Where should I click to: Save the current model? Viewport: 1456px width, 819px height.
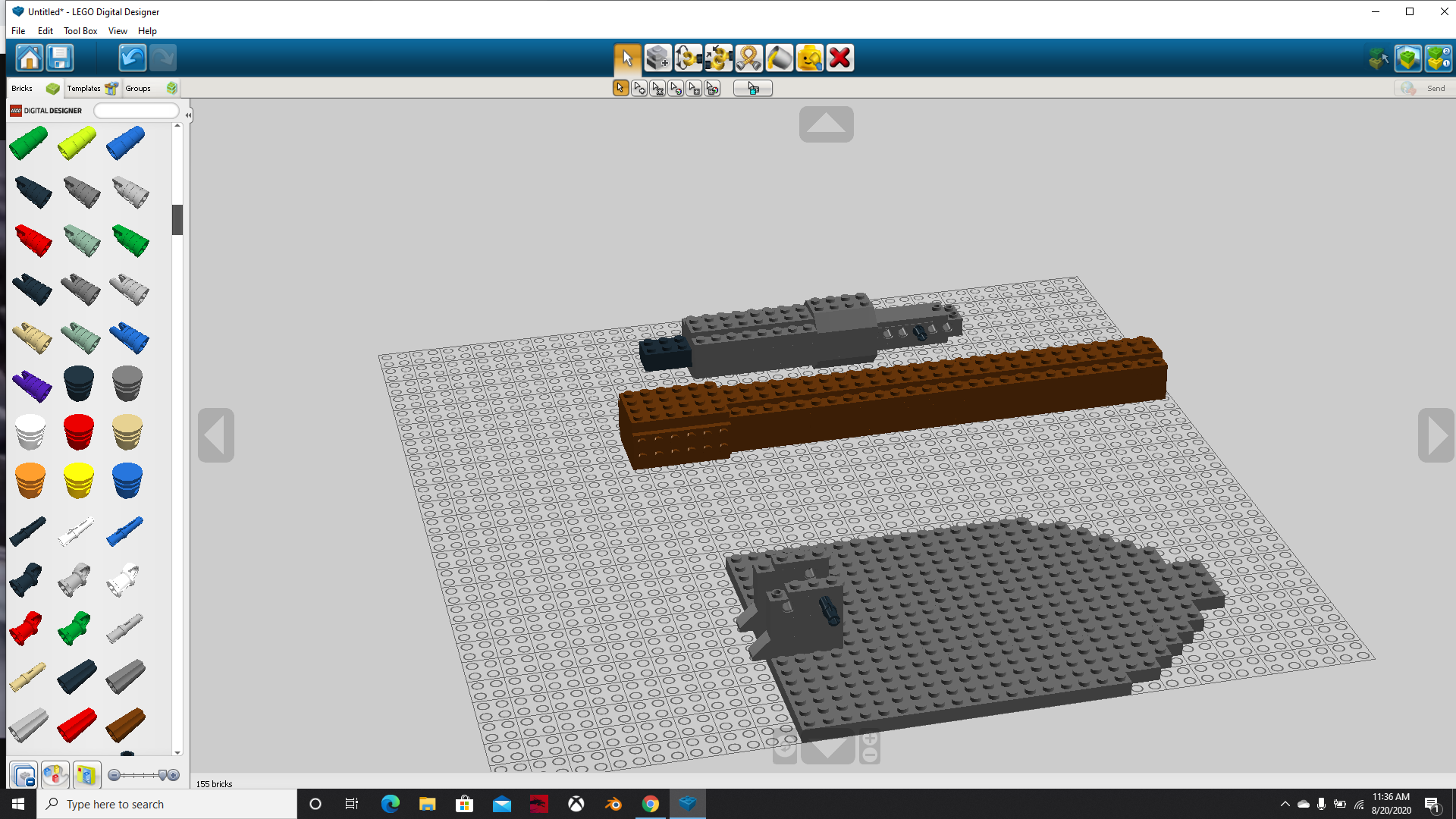point(59,58)
